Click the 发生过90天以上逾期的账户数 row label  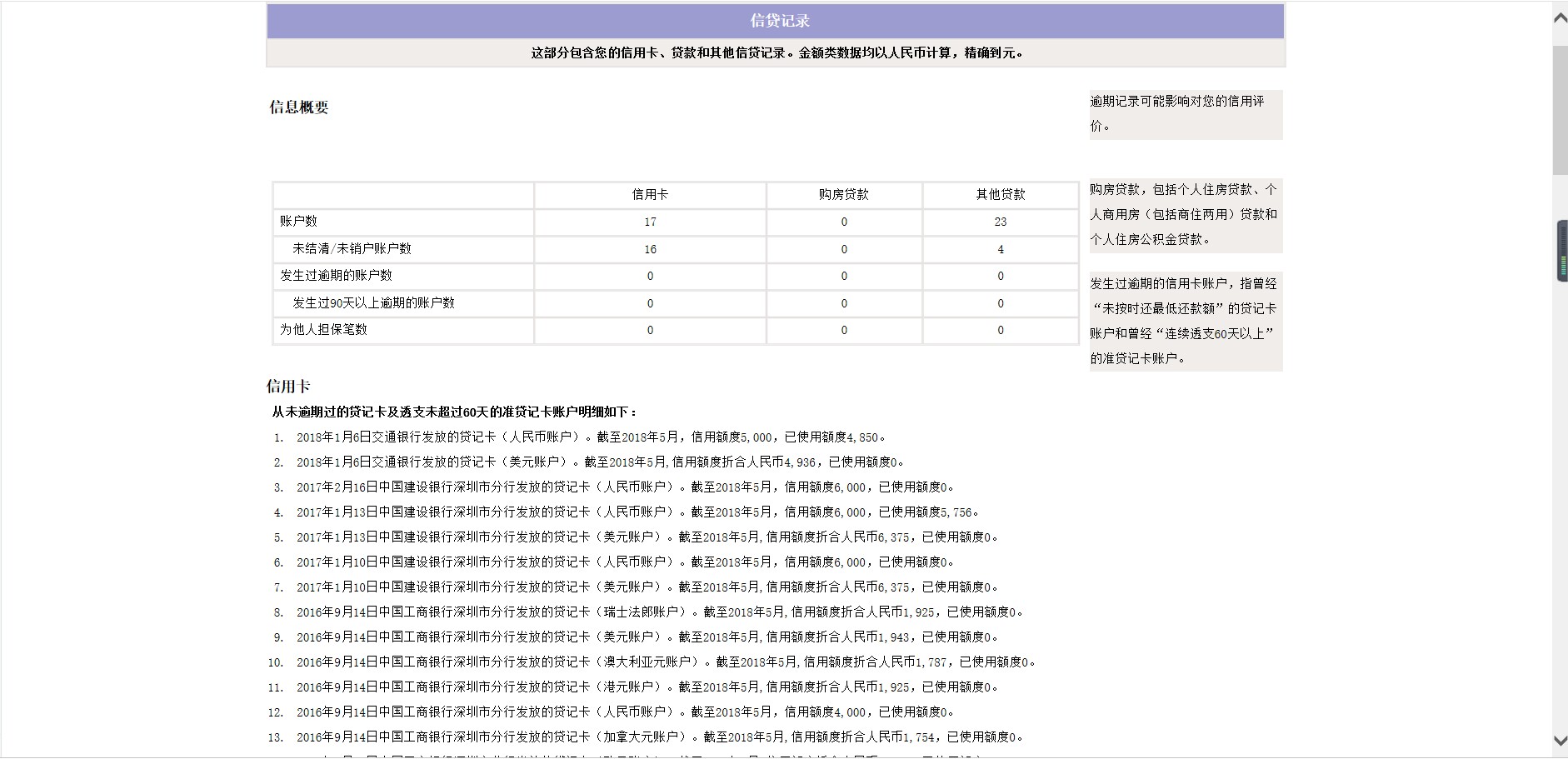[x=373, y=303]
